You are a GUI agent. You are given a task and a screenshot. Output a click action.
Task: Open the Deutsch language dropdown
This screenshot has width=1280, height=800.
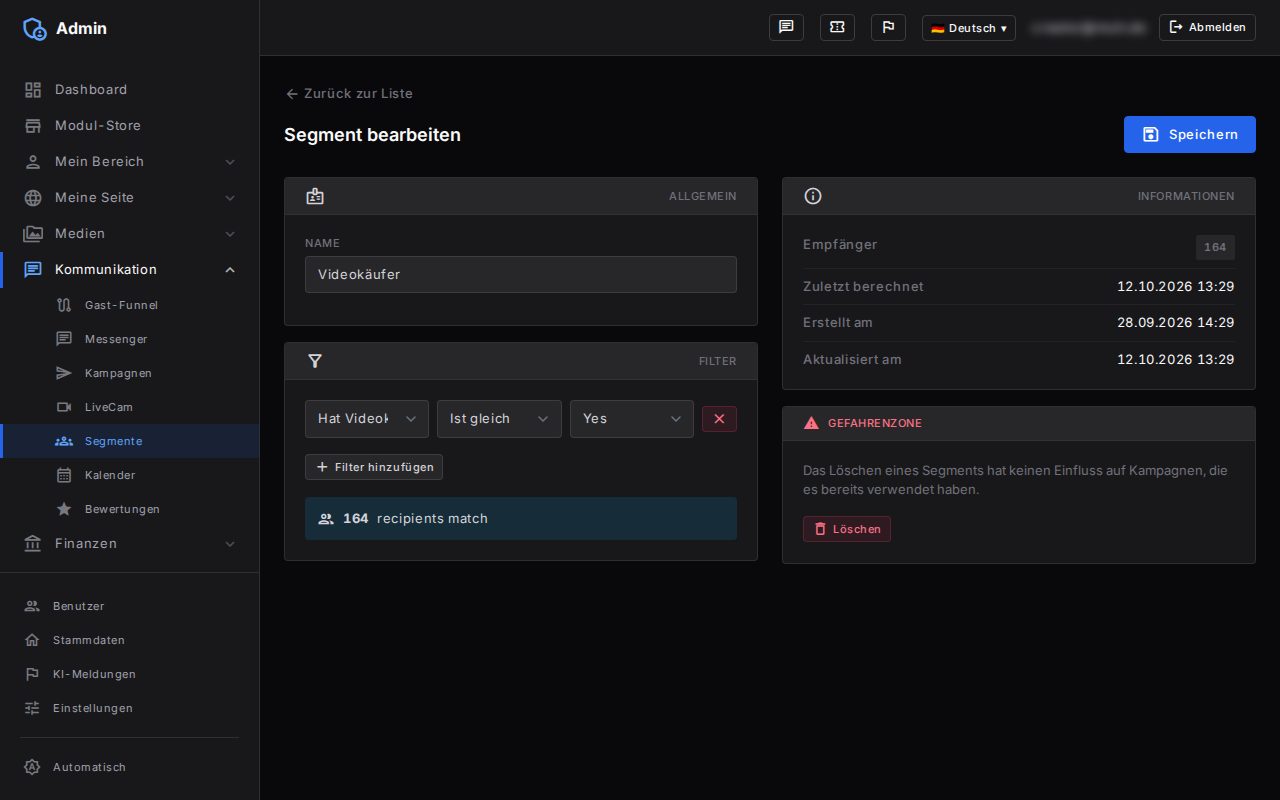(x=968, y=28)
